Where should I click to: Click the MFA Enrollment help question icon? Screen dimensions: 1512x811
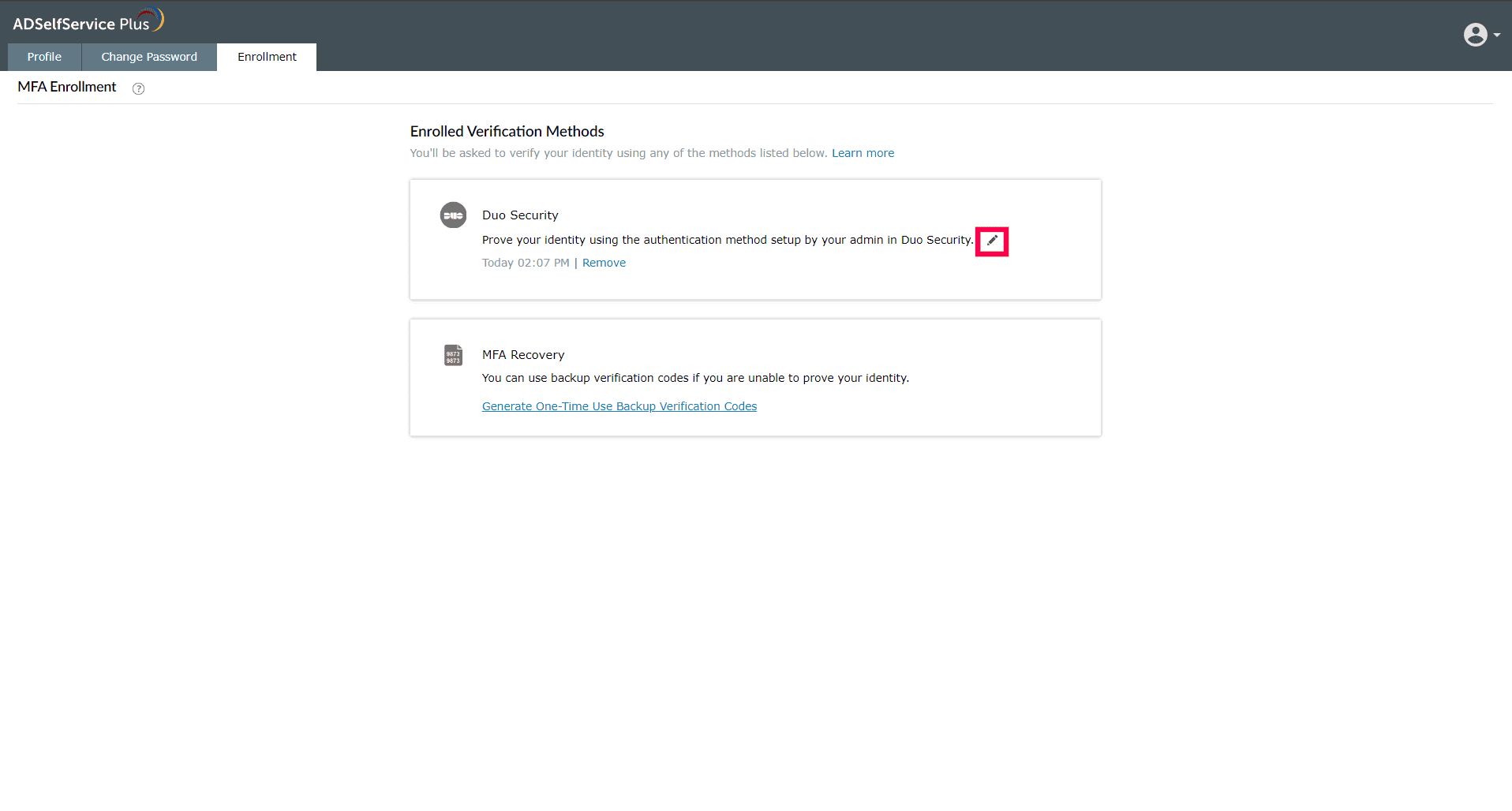139,88
